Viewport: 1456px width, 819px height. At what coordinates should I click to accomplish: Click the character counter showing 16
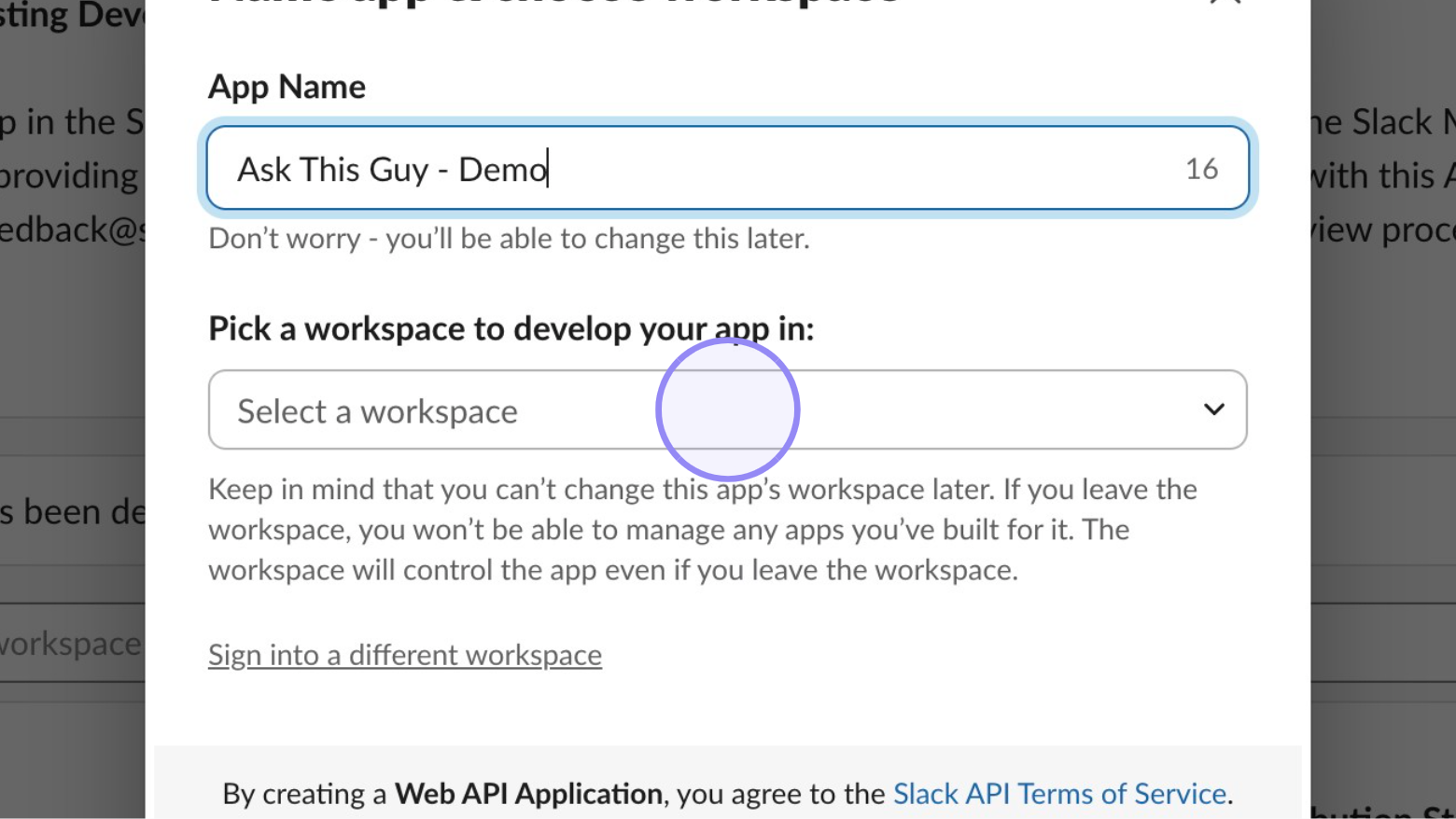(1201, 169)
